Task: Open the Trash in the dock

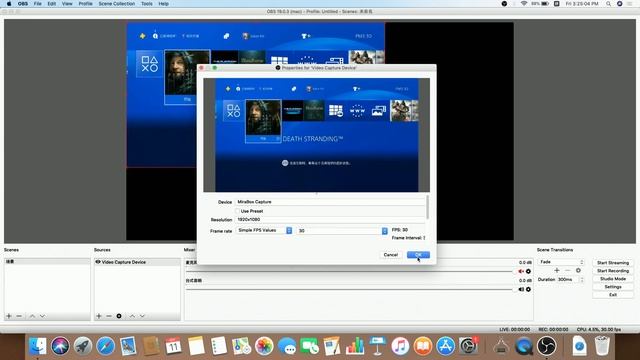Action: [x=602, y=346]
